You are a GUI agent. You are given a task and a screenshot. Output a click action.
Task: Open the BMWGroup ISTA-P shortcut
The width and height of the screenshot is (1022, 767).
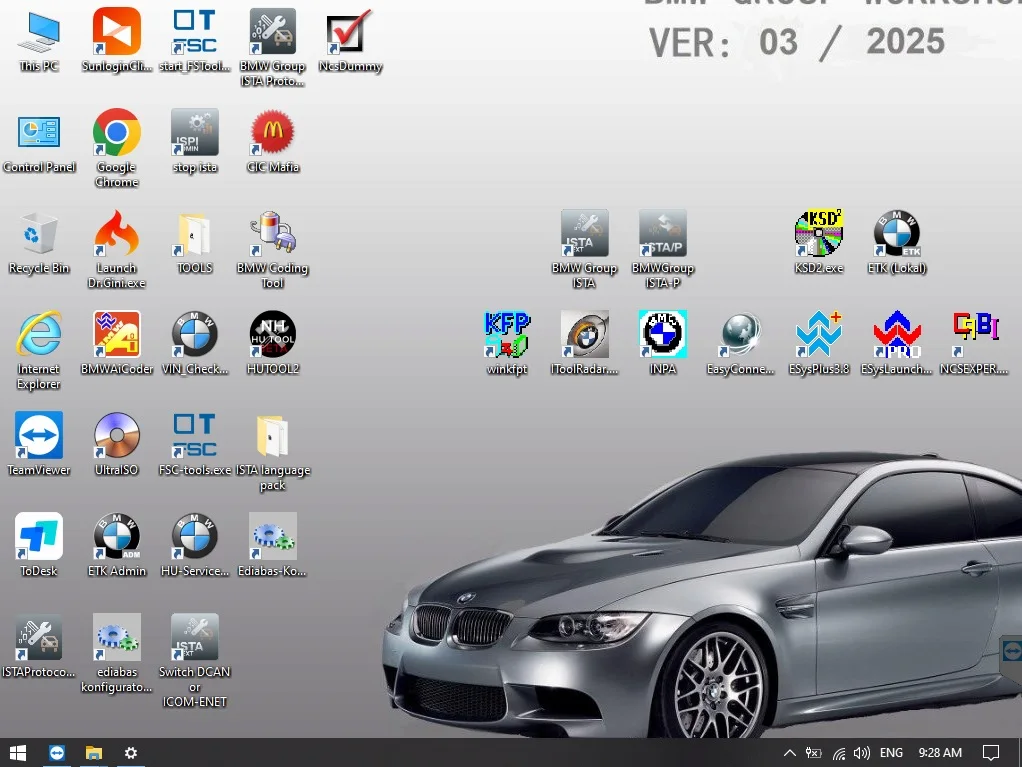point(662,235)
